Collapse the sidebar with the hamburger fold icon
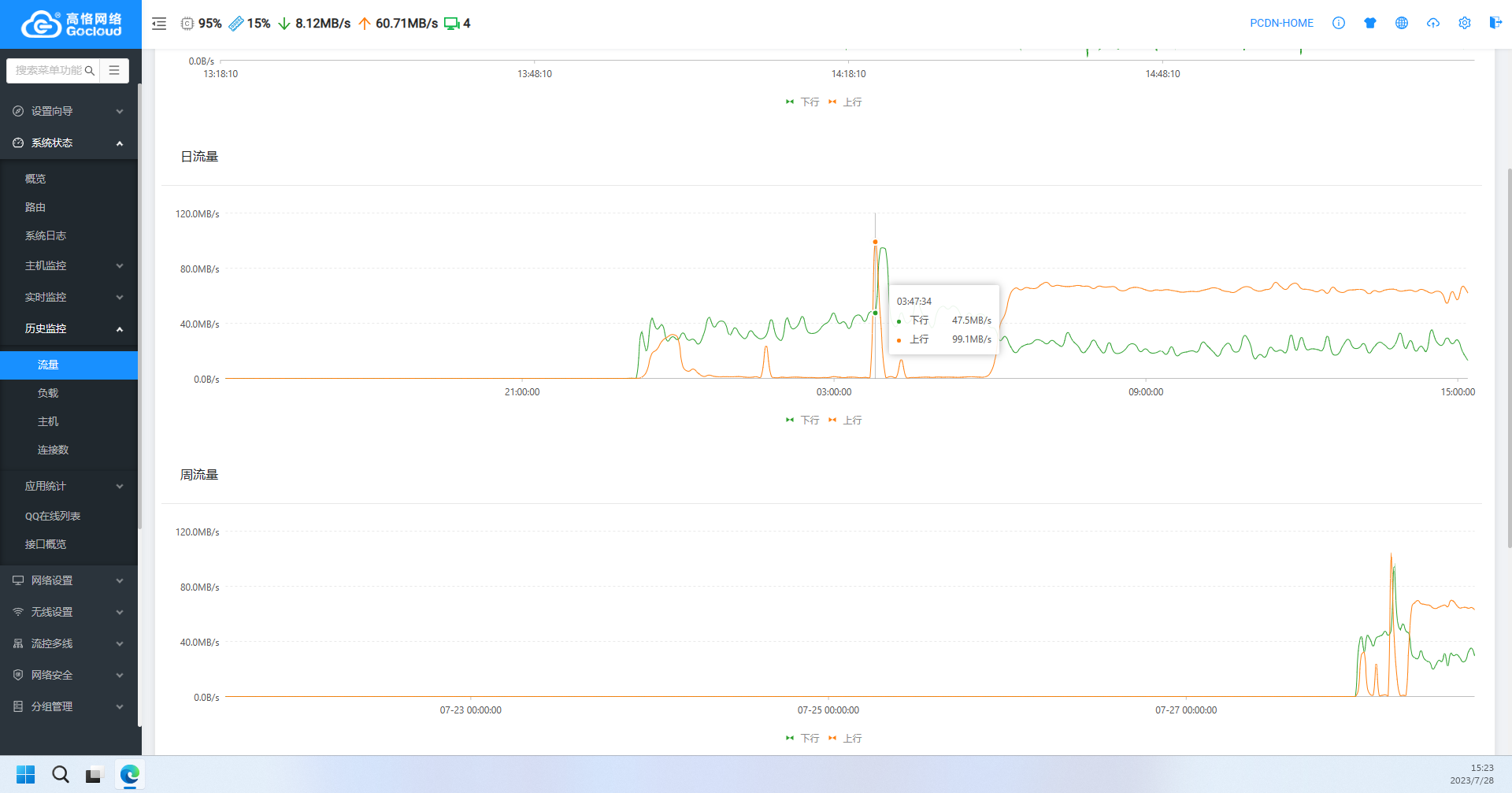The width and height of the screenshot is (1512, 793). pyautogui.click(x=159, y=24)
